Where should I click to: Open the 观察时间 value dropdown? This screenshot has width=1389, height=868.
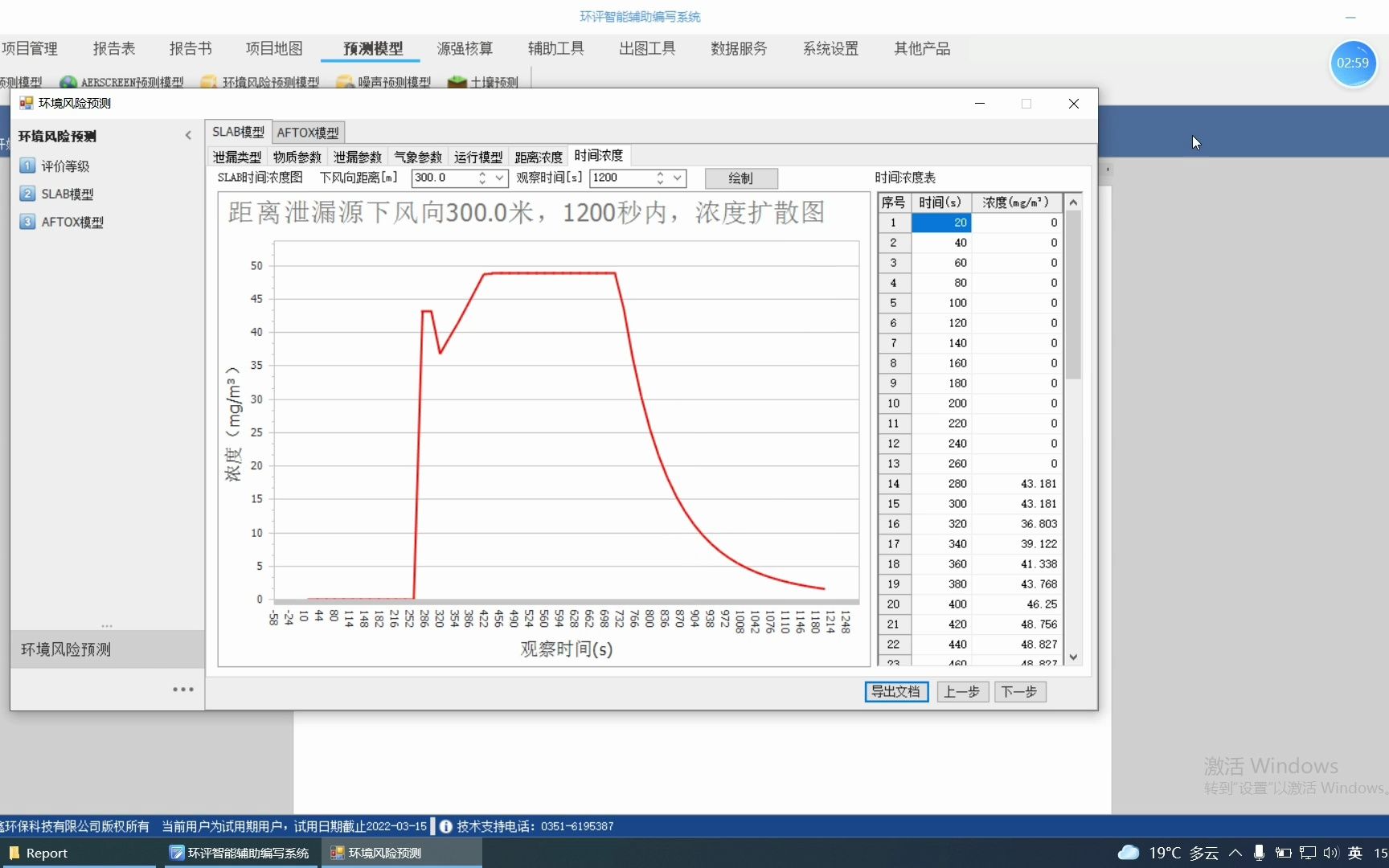[677, 178]
